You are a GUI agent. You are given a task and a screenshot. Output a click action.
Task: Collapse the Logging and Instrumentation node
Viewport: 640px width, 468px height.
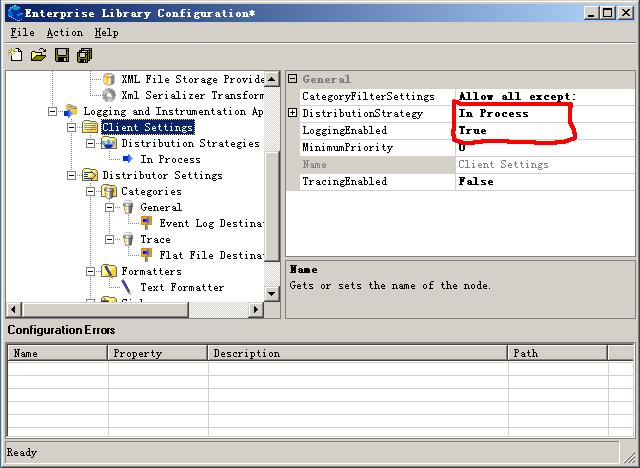pos(53,111)
